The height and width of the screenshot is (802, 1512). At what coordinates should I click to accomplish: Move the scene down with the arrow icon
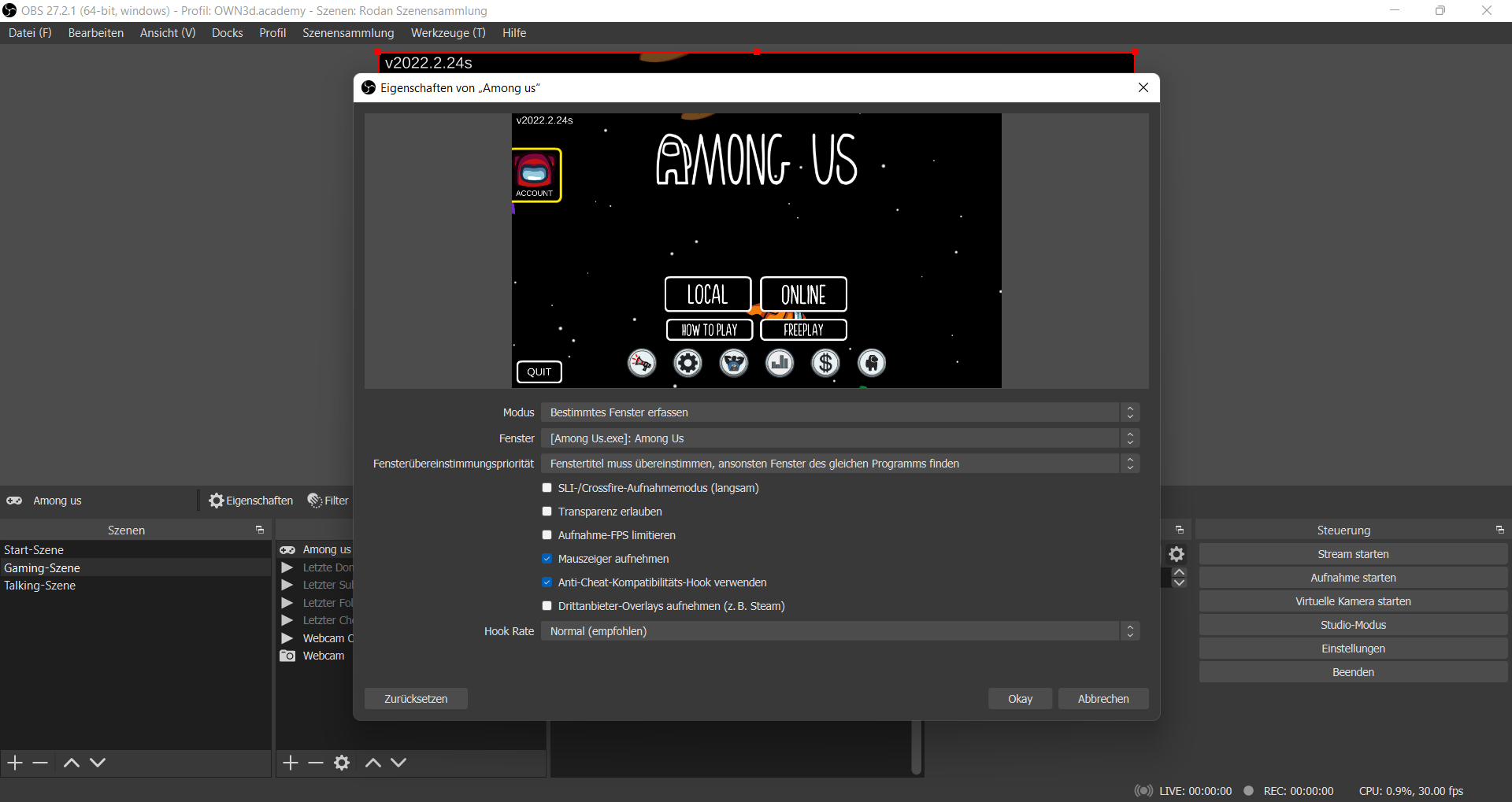coord(98,763)
